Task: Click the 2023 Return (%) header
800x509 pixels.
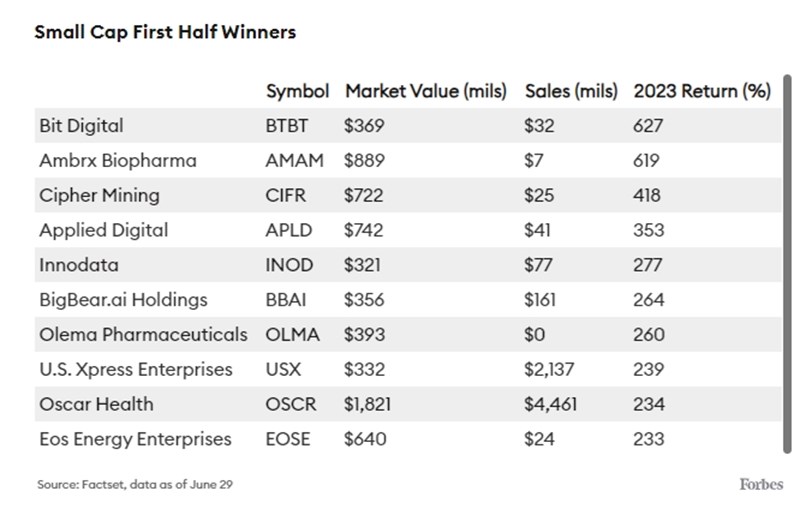Action: click(702, 91)
